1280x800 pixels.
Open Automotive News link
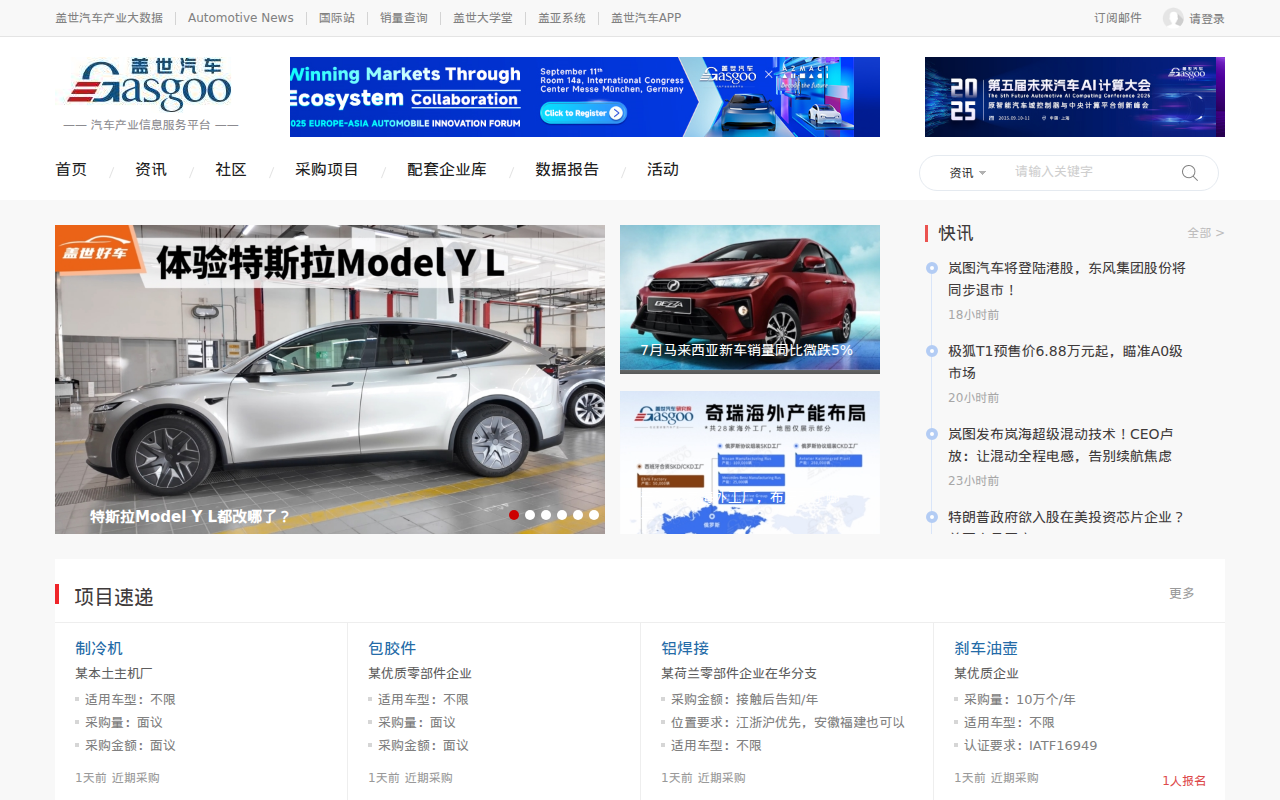(241, 18)
